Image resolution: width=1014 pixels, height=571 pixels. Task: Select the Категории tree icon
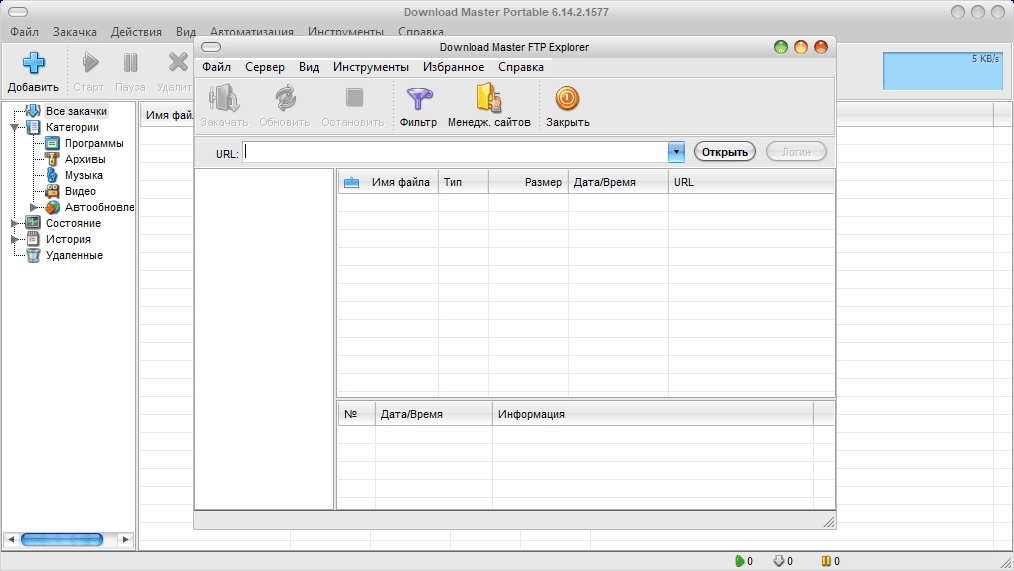[33, 127]
